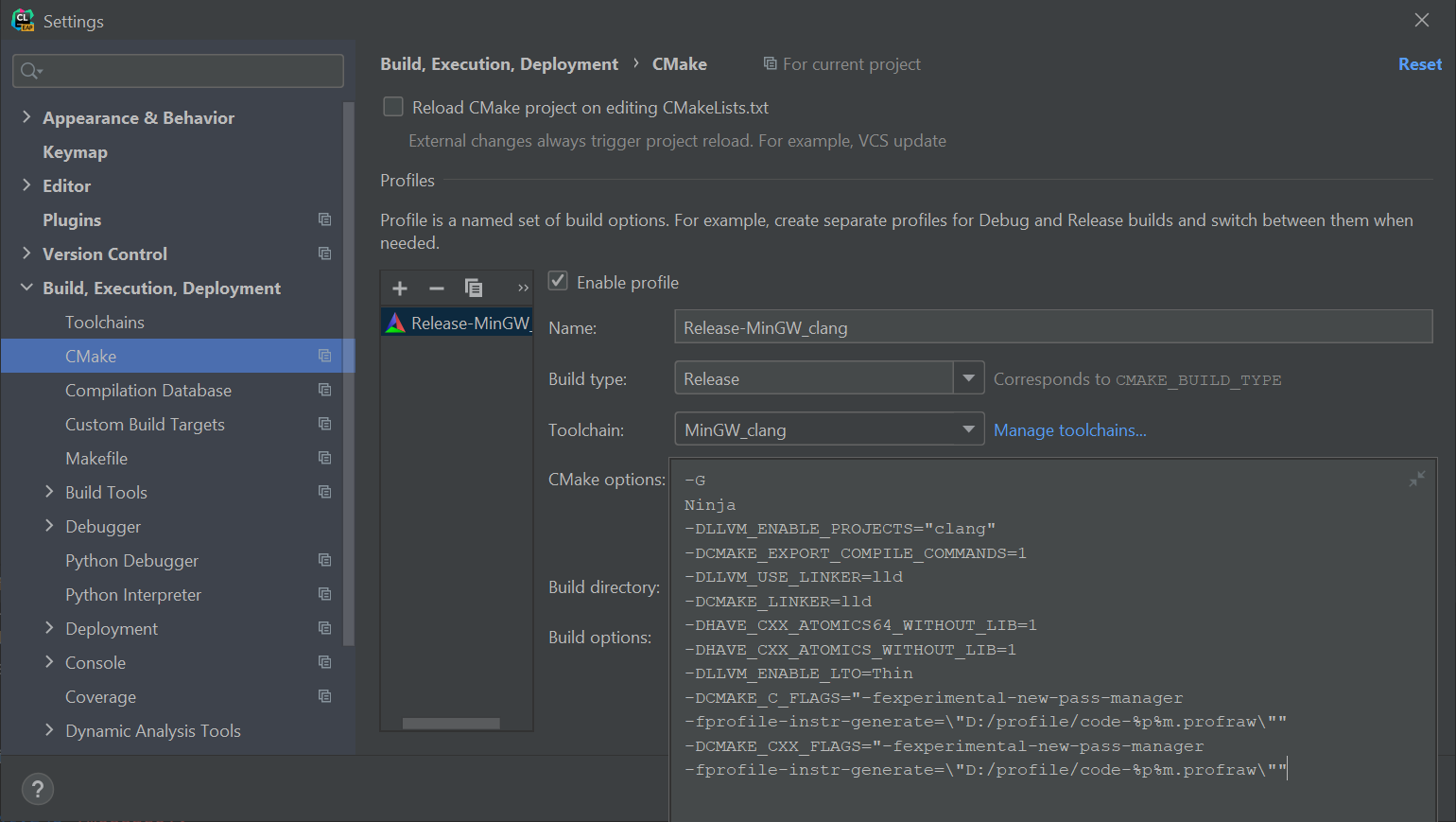Click project-level icon beside Console
The image size is (1456, 822).
[x=325, y=662]
